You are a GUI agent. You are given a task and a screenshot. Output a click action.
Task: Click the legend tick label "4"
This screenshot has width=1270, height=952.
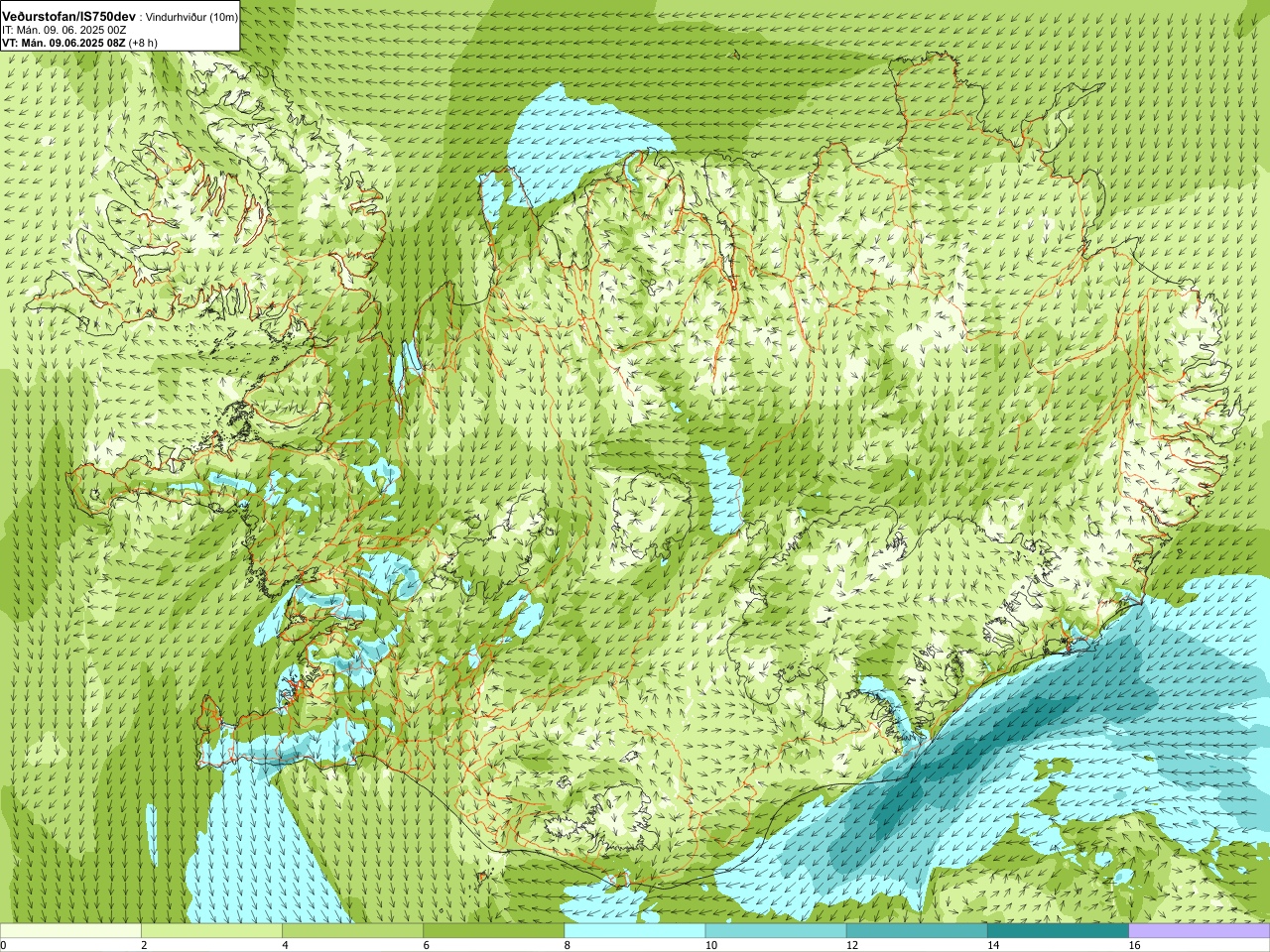285,945
